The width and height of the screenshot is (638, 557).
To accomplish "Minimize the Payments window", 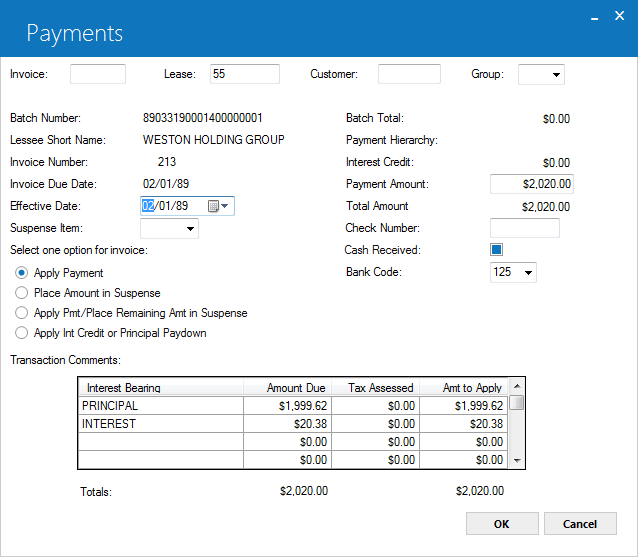I will (x=594, y=18).
